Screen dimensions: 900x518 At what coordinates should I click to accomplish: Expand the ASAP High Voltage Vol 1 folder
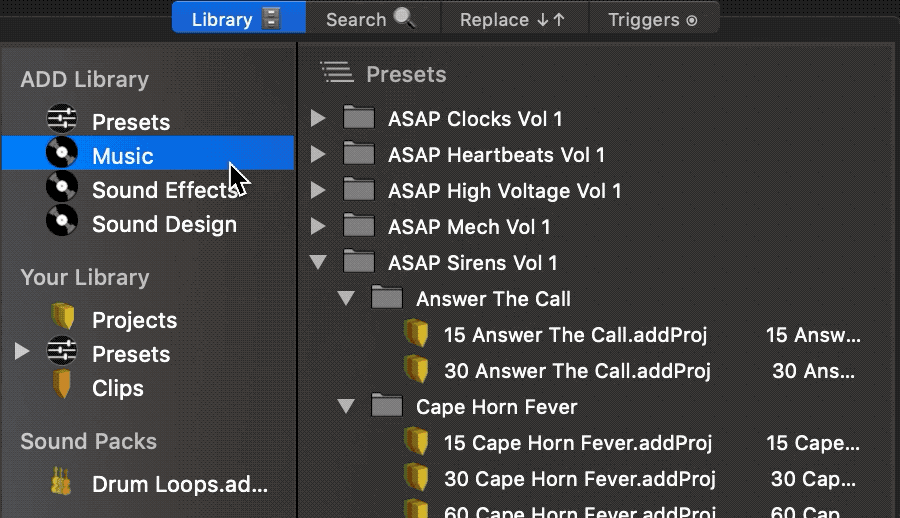click(318, 191)
